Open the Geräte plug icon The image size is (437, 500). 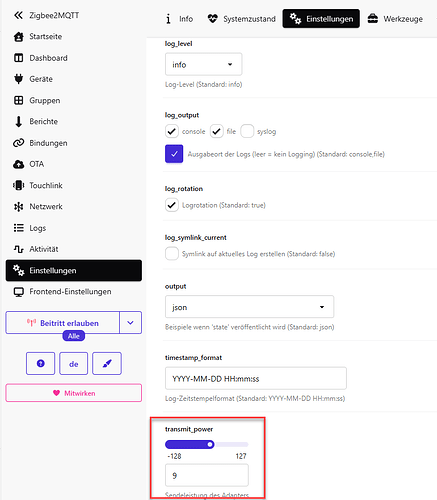click(19, 79)
